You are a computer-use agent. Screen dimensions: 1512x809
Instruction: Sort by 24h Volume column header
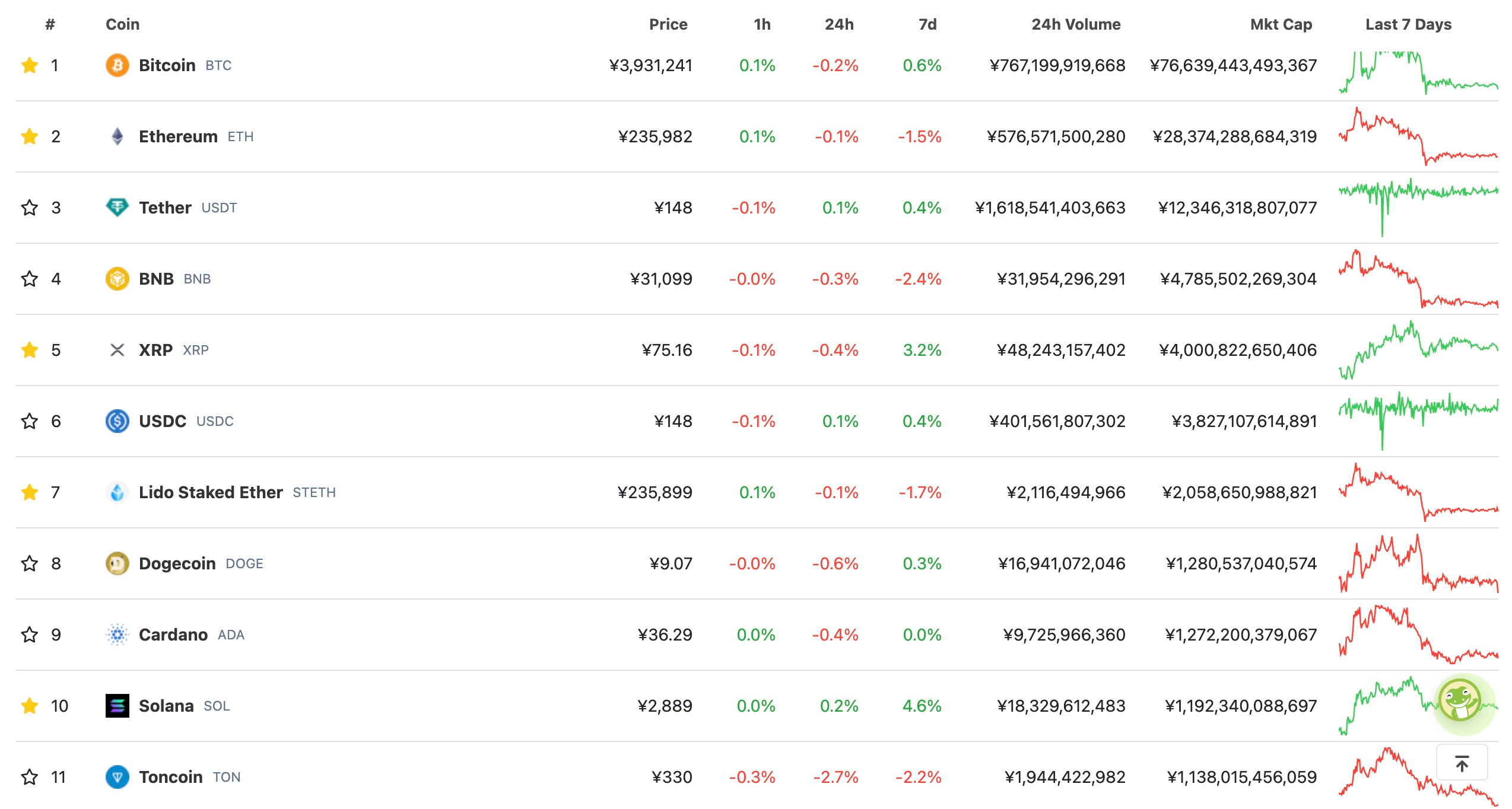click(1076, 24)
